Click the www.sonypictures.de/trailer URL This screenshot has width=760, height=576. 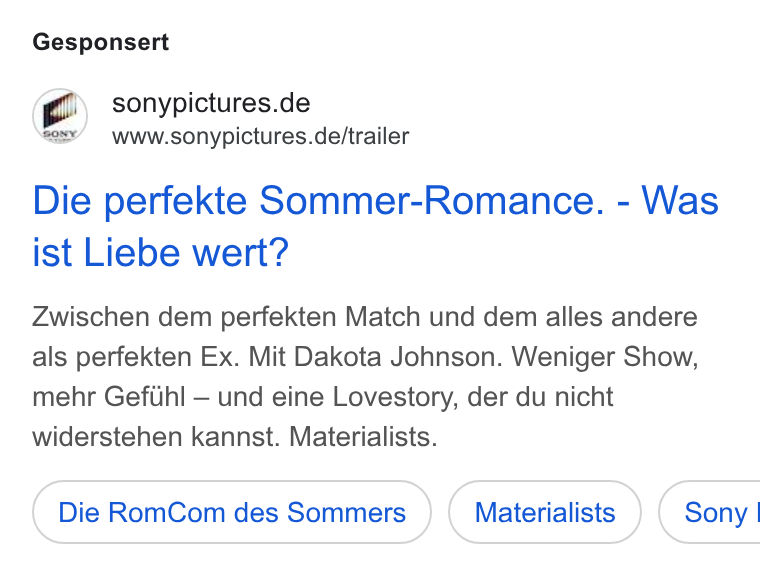tap(261, 136)
